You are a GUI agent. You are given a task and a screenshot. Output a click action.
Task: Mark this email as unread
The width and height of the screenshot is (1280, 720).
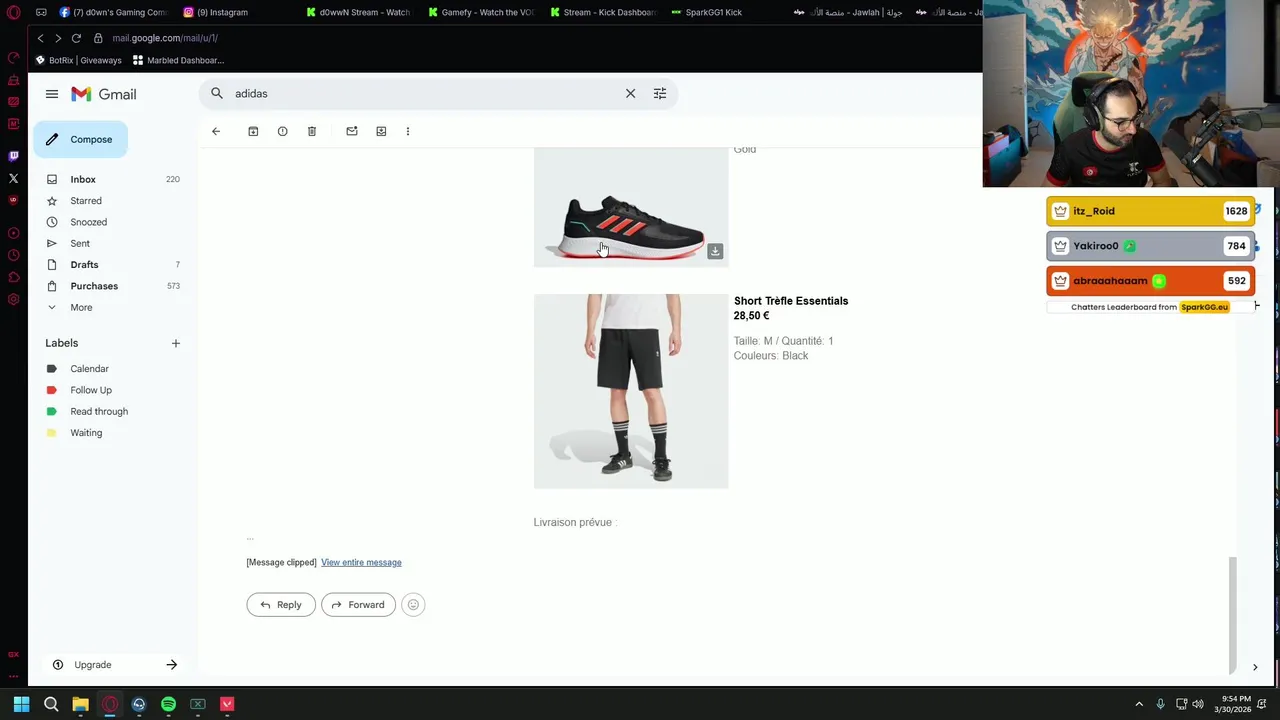tap(352, 131)
